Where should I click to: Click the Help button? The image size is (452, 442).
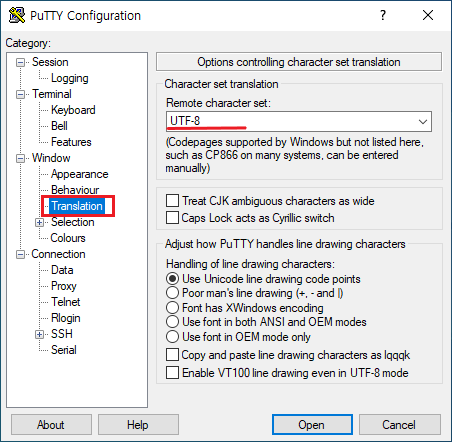pos(138,425)
